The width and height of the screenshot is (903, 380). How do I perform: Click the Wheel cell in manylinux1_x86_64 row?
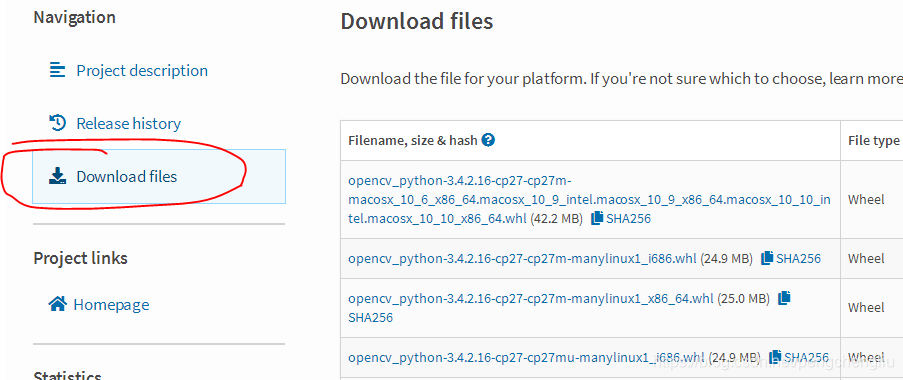pos(866,307)
